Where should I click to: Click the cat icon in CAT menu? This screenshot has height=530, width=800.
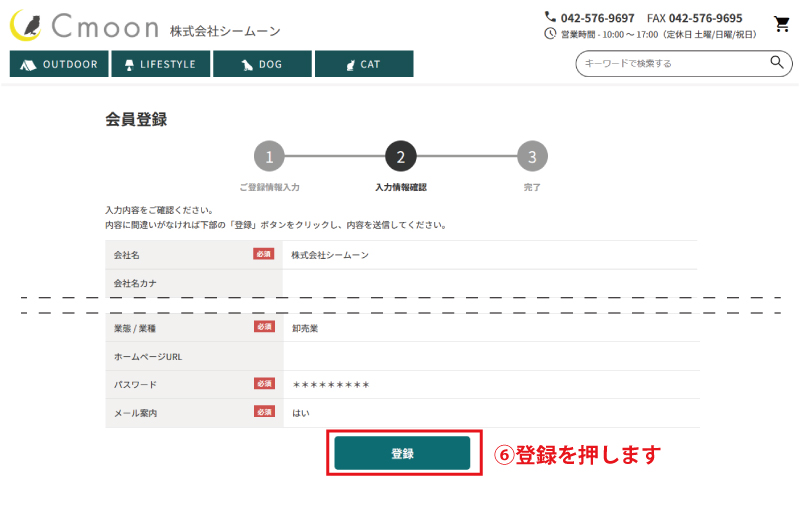tap(350, 65)
